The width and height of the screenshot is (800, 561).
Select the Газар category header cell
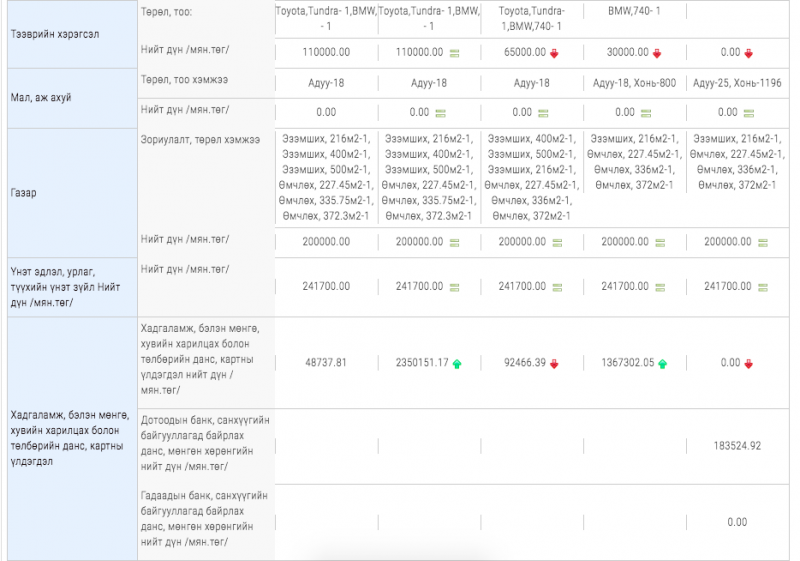click(x=70, y=192)
